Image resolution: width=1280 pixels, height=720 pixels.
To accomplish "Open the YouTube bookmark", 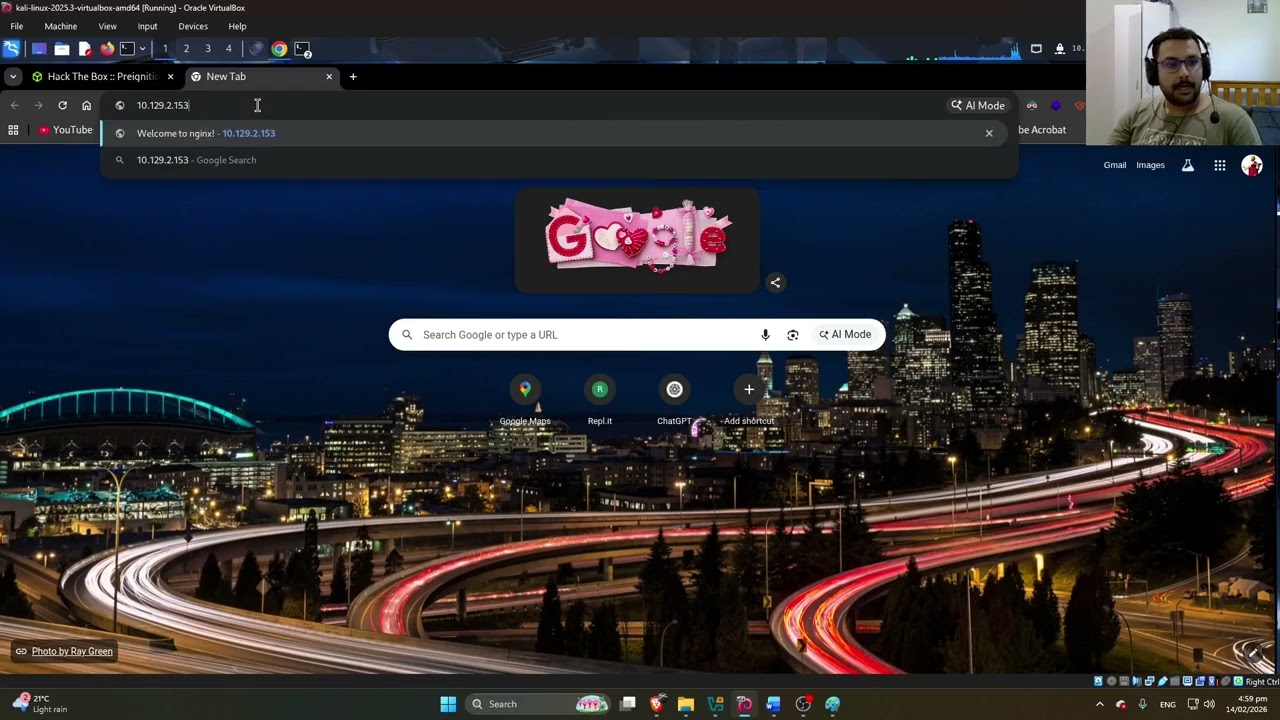I will point(66,130).
